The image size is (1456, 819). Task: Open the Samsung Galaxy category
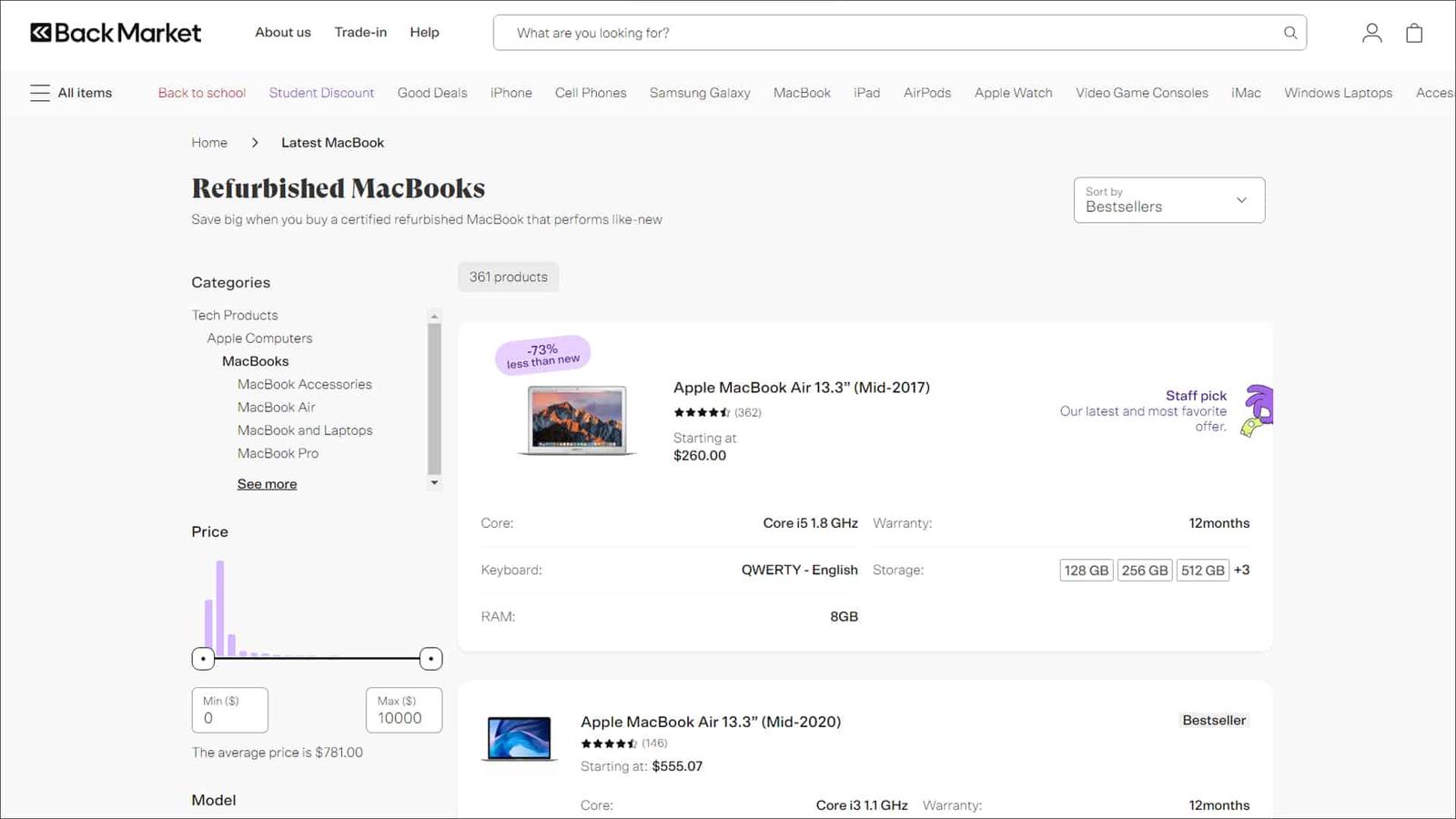pos(700,93)
